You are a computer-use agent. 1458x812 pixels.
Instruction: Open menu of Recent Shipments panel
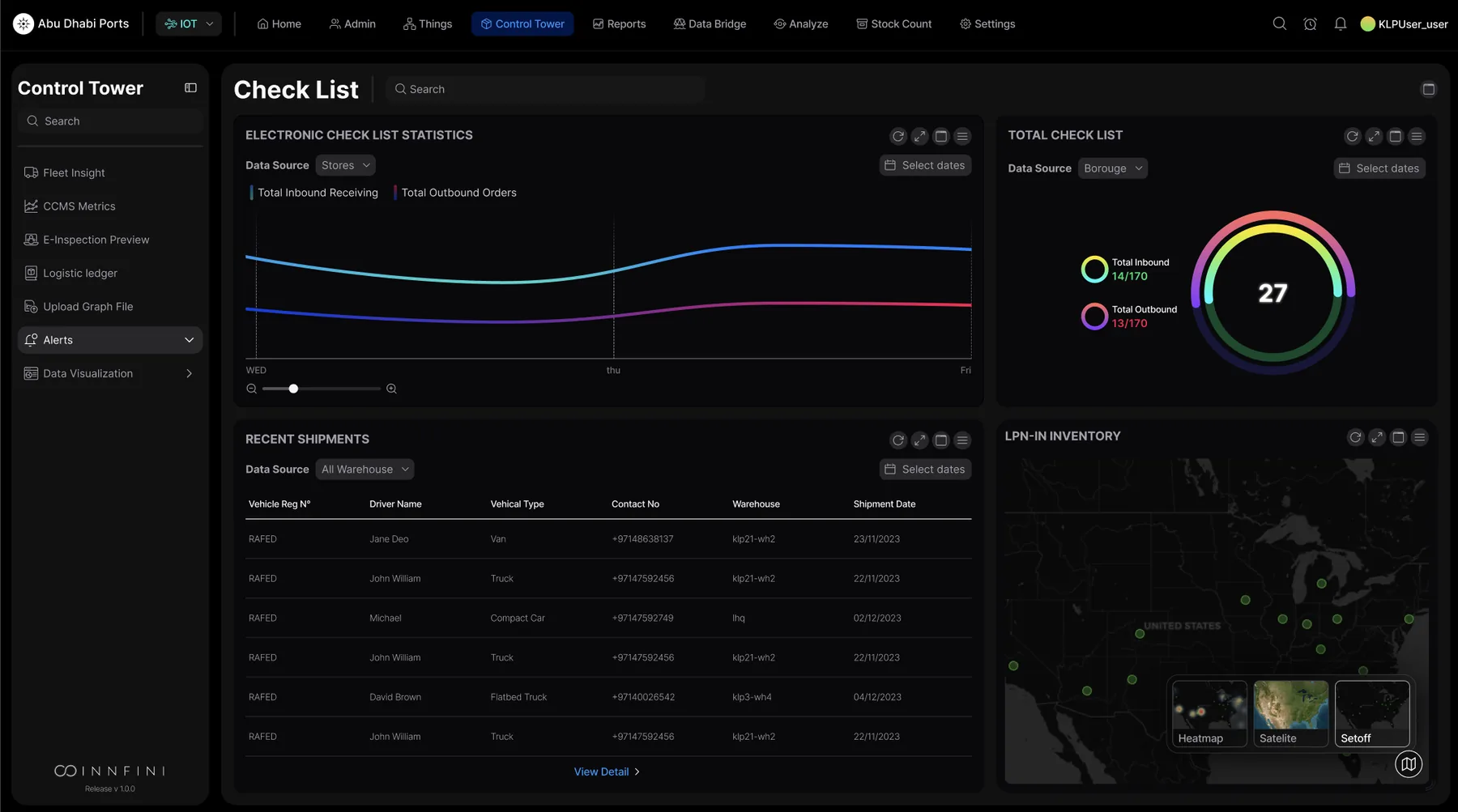click(x=962, y=440)
